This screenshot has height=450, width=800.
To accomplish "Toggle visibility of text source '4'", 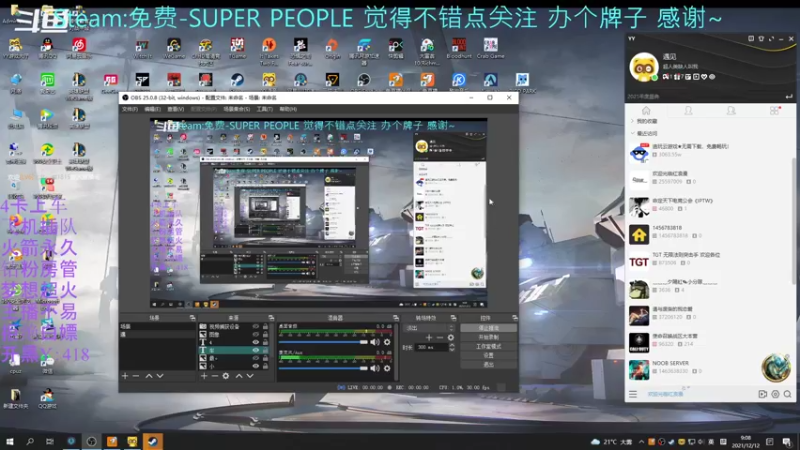I will (x=256, y=342).
